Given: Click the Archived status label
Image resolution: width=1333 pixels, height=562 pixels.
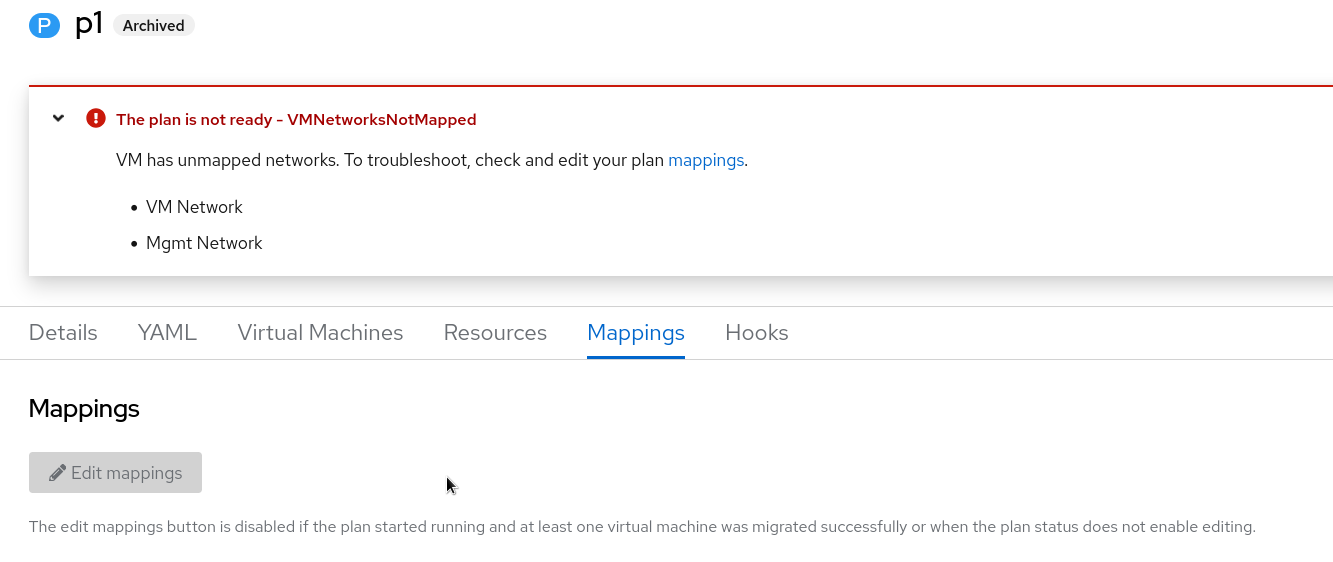Looking at the screenshot, I should pos(153,26).
